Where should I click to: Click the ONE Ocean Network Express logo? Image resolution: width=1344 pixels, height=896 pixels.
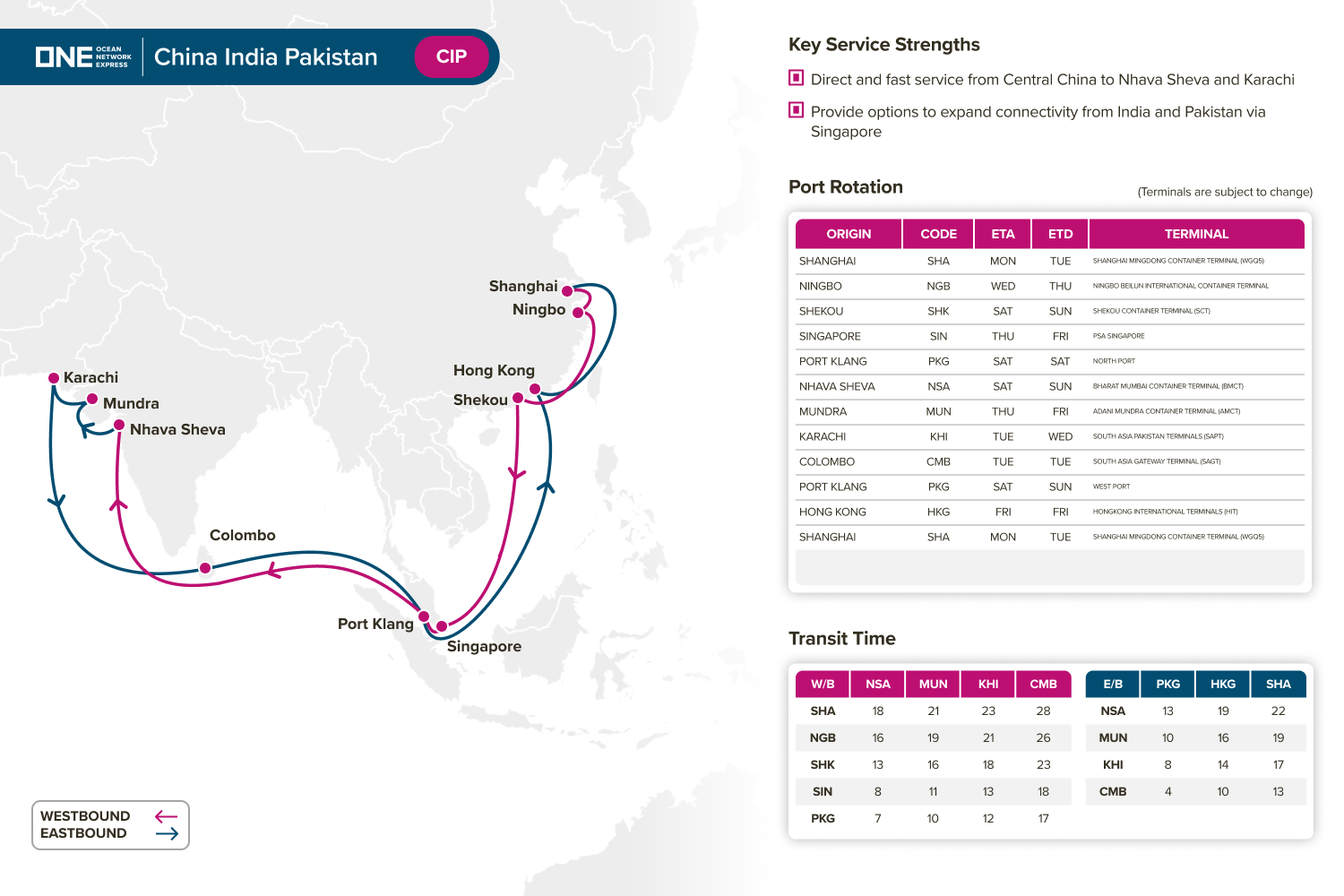(x=83, y=57)
